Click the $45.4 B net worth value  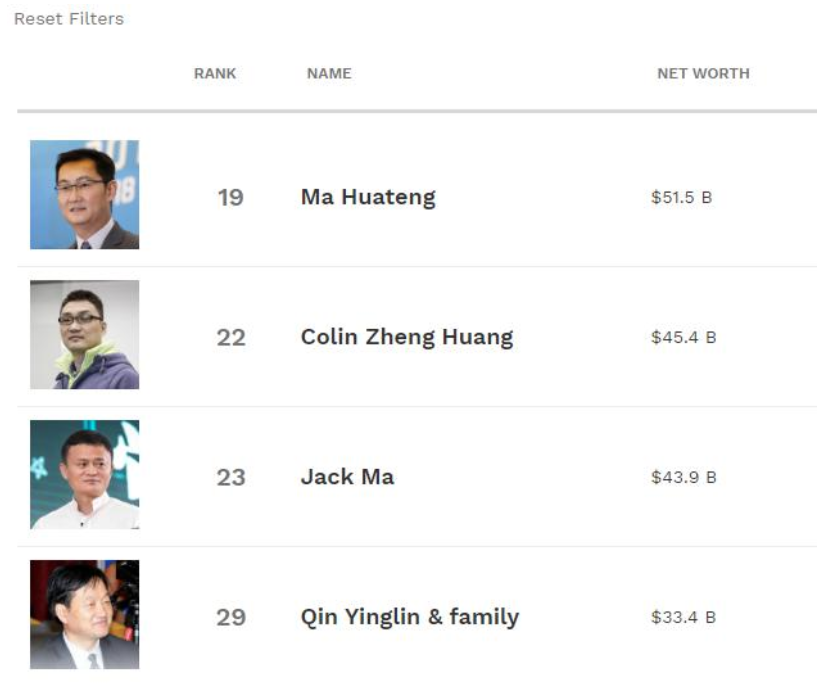683,338
